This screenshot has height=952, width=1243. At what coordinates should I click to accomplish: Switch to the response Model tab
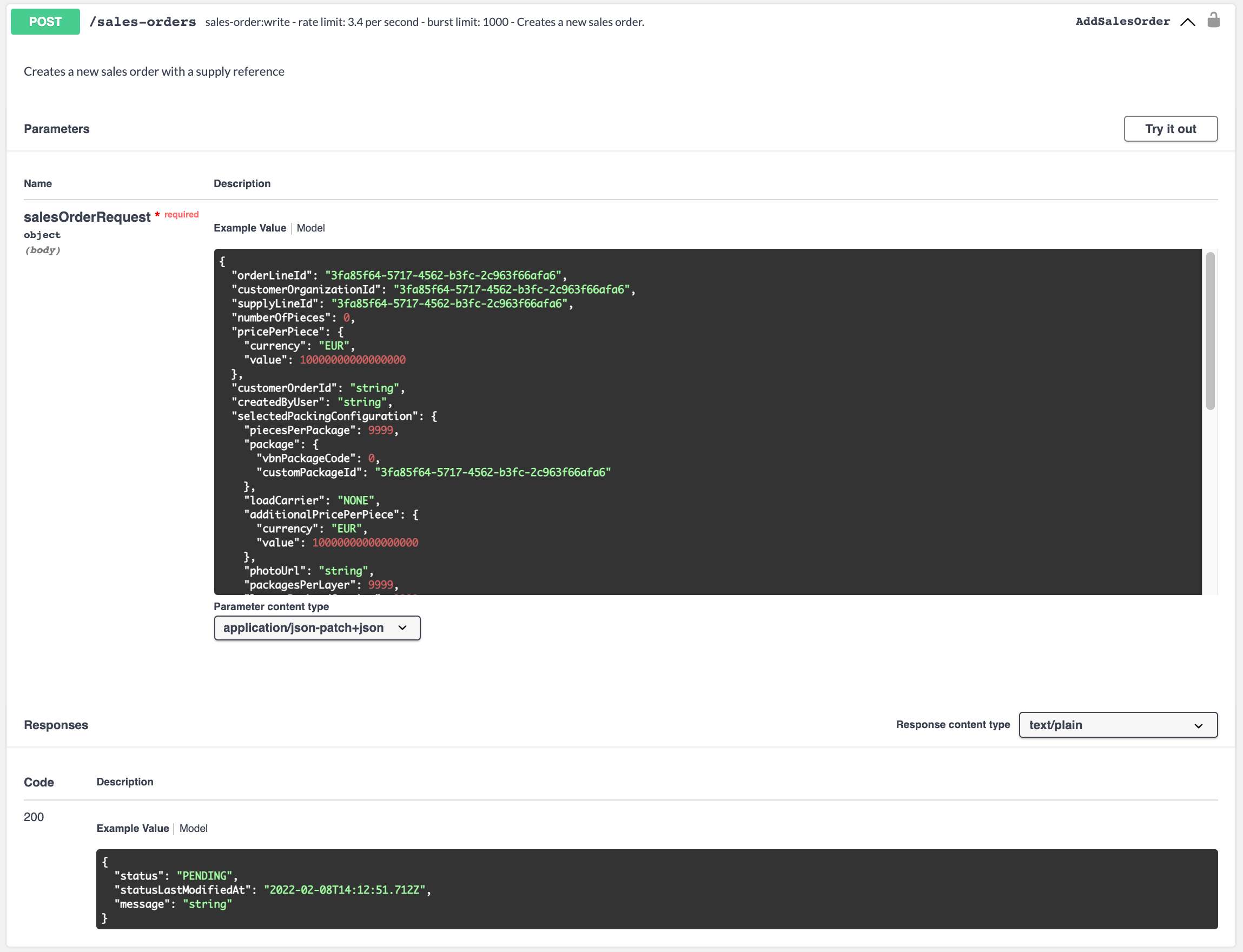pos(193,828)
